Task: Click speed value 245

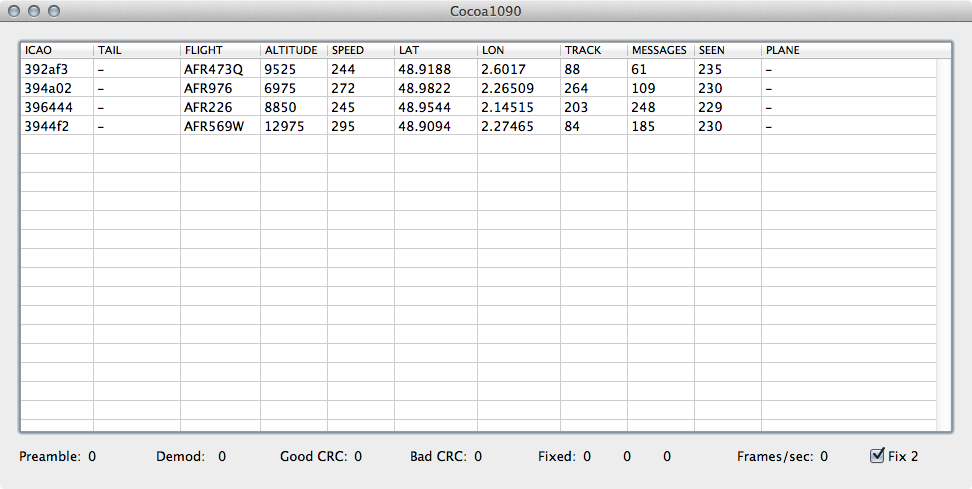Action: 343,107
